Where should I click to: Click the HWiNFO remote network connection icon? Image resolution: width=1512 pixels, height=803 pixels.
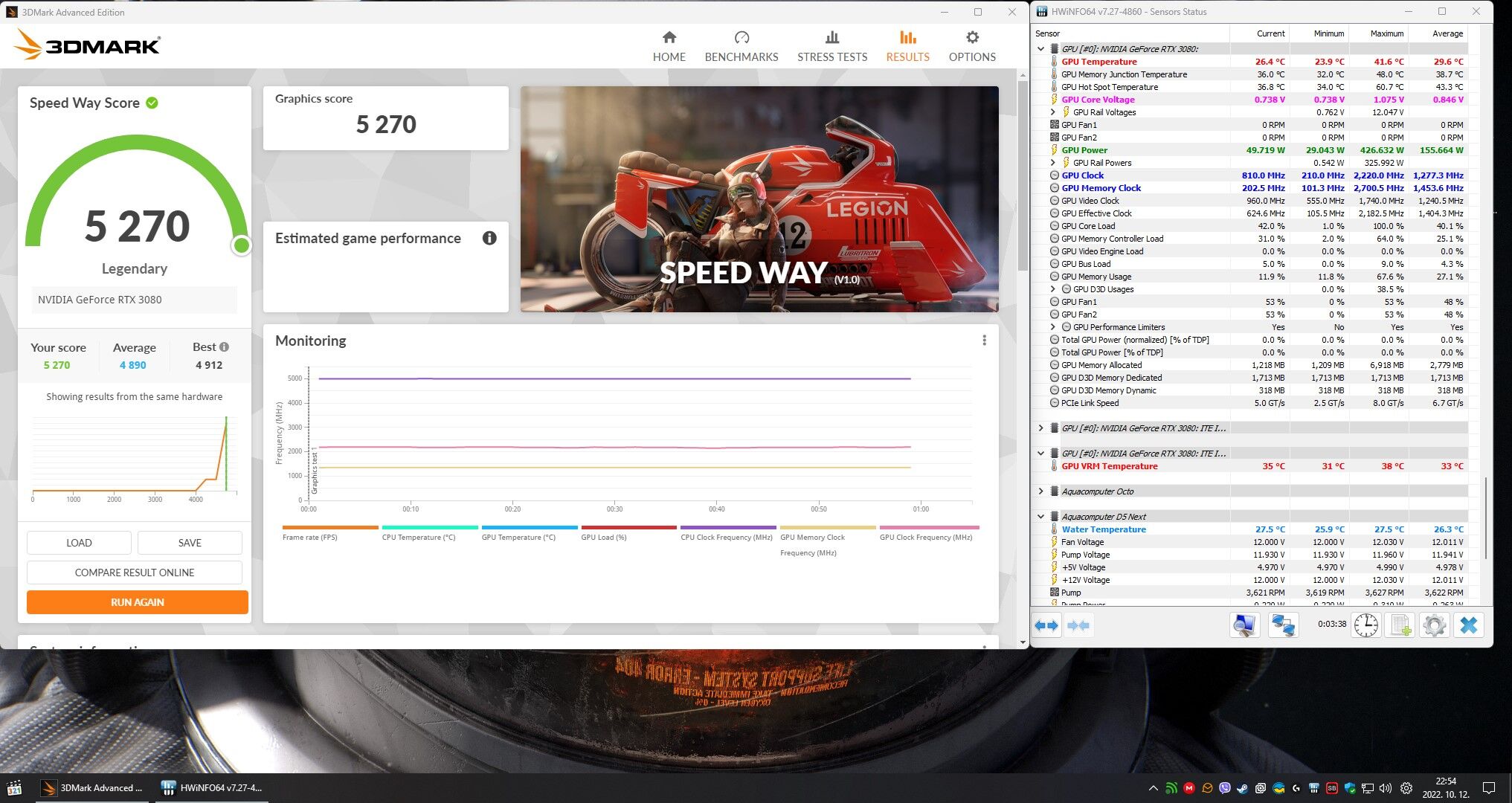[x=1283, y=625]
